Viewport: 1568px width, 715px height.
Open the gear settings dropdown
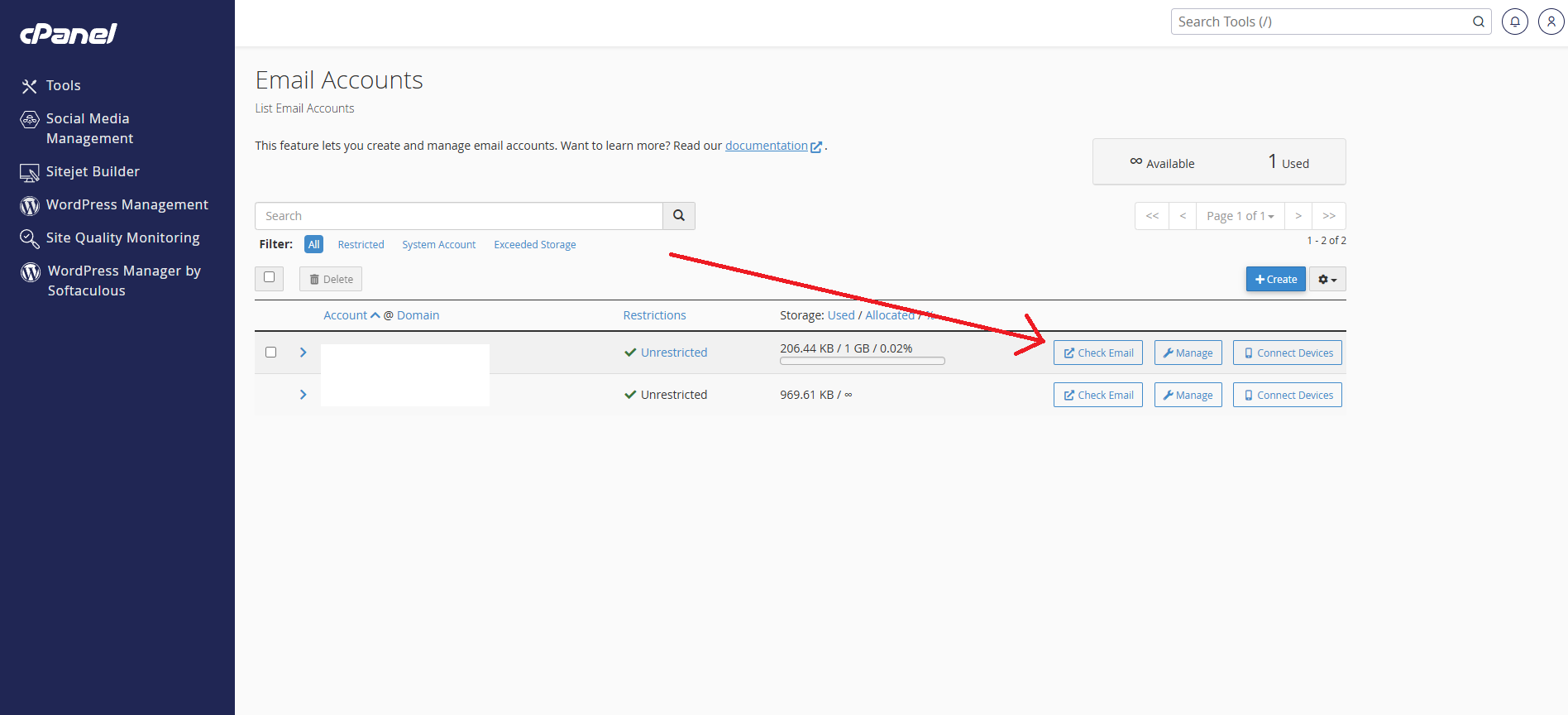coord(1327,279)
